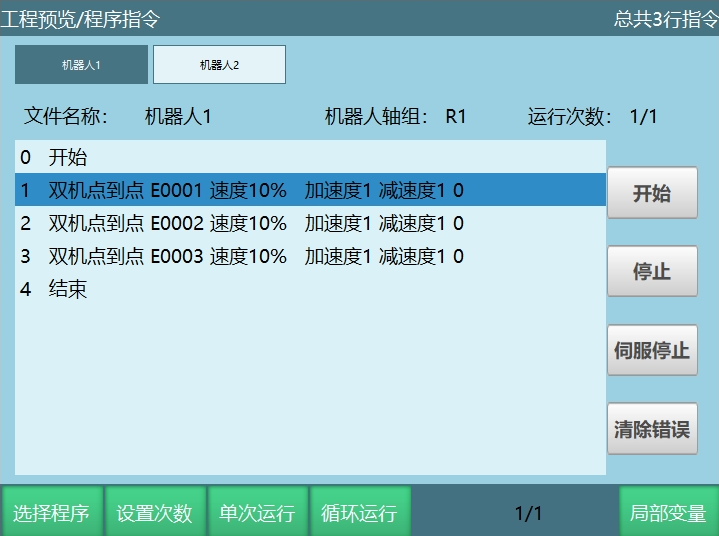Start 单次运行 mode

257,513
